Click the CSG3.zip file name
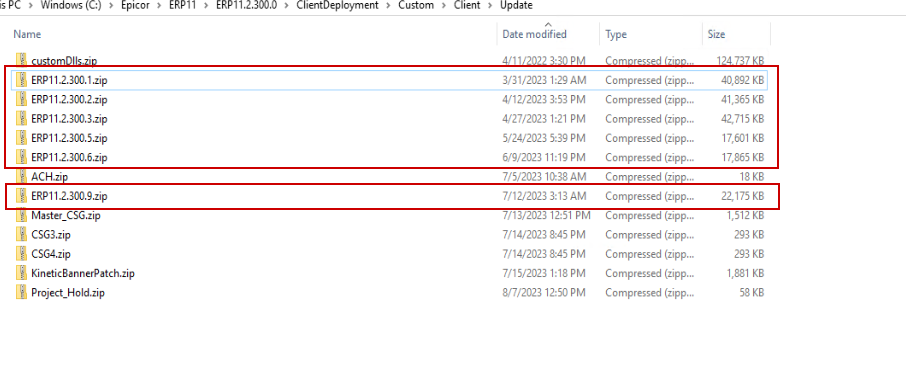The height and width of the screenshot is (378, 906). coord(51,235)
